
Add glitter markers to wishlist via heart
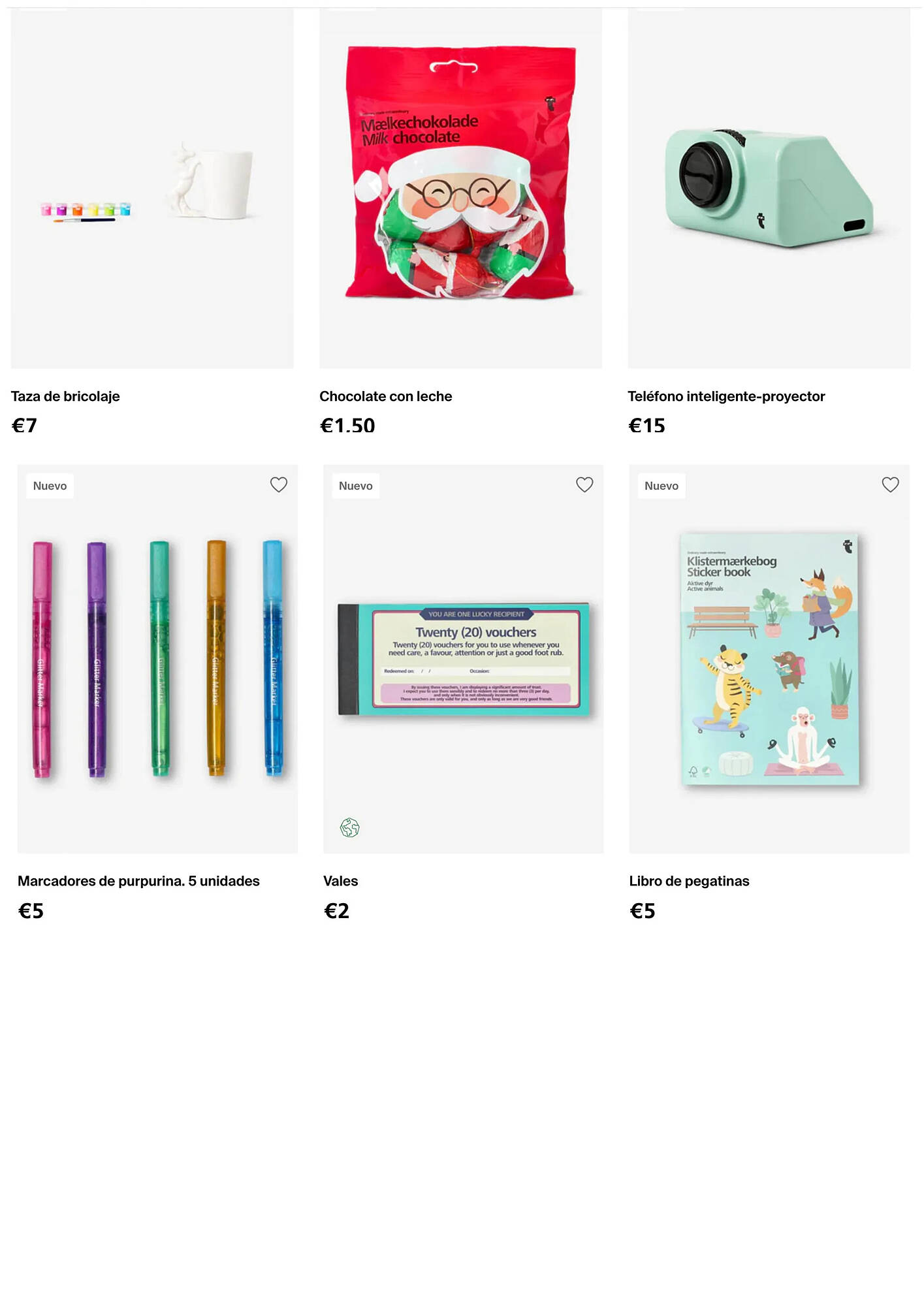(279, 485)
